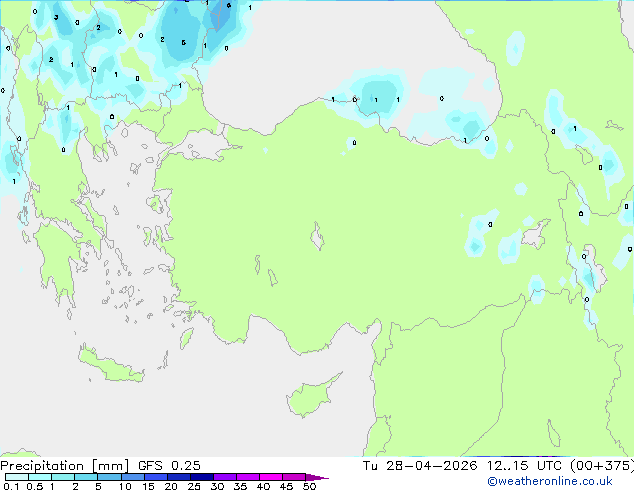The height and width of the screenshot is (490, 634).
Task: Pick the 40–45 mm magenta swatch
Action: pos(271,477)
